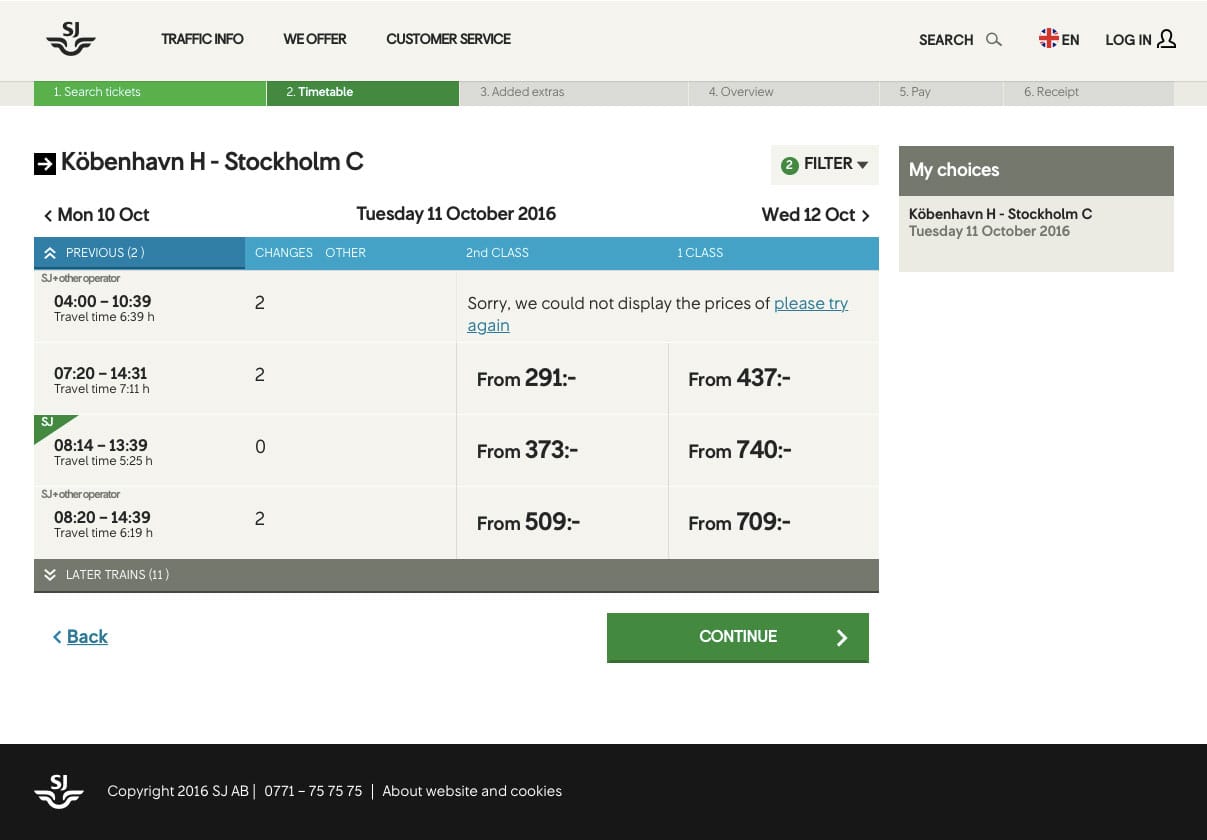This screenshot has width=1207, height=840.
Task: Open the FILTER dropdown
Action: tap(824, 164)
